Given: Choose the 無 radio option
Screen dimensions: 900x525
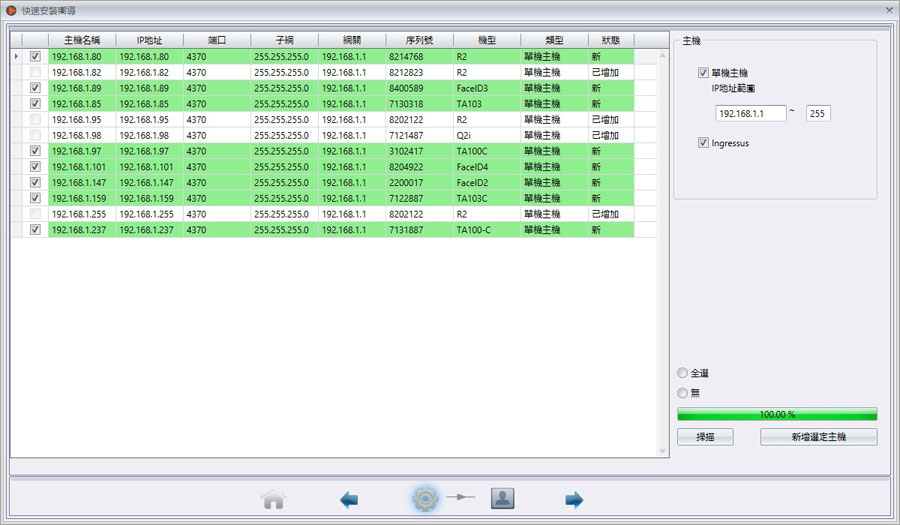Looking at the screenshot, I should [x=683, y=393].
